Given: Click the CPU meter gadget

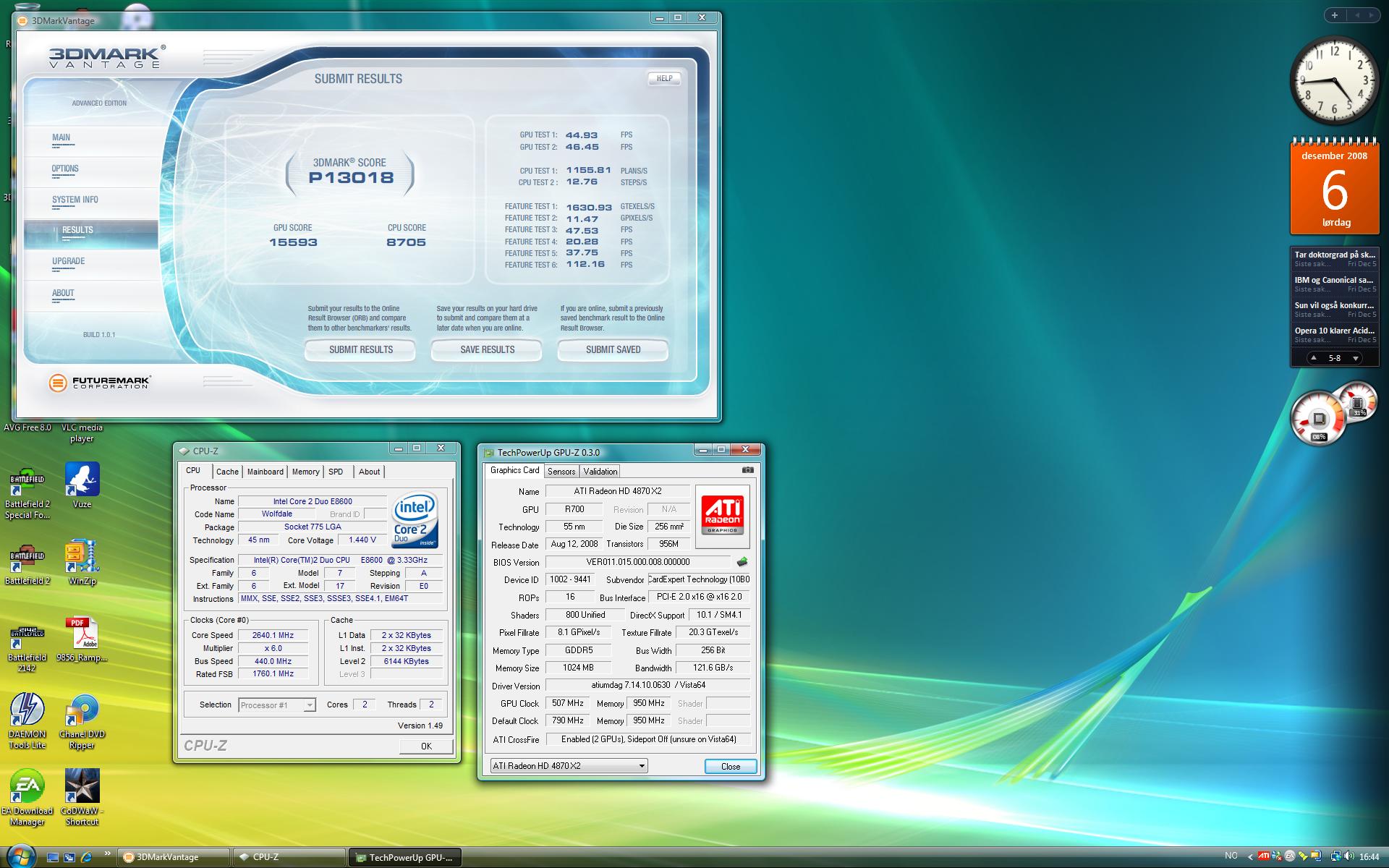Looking at the screenshot, I should (x=1320, y=417).
